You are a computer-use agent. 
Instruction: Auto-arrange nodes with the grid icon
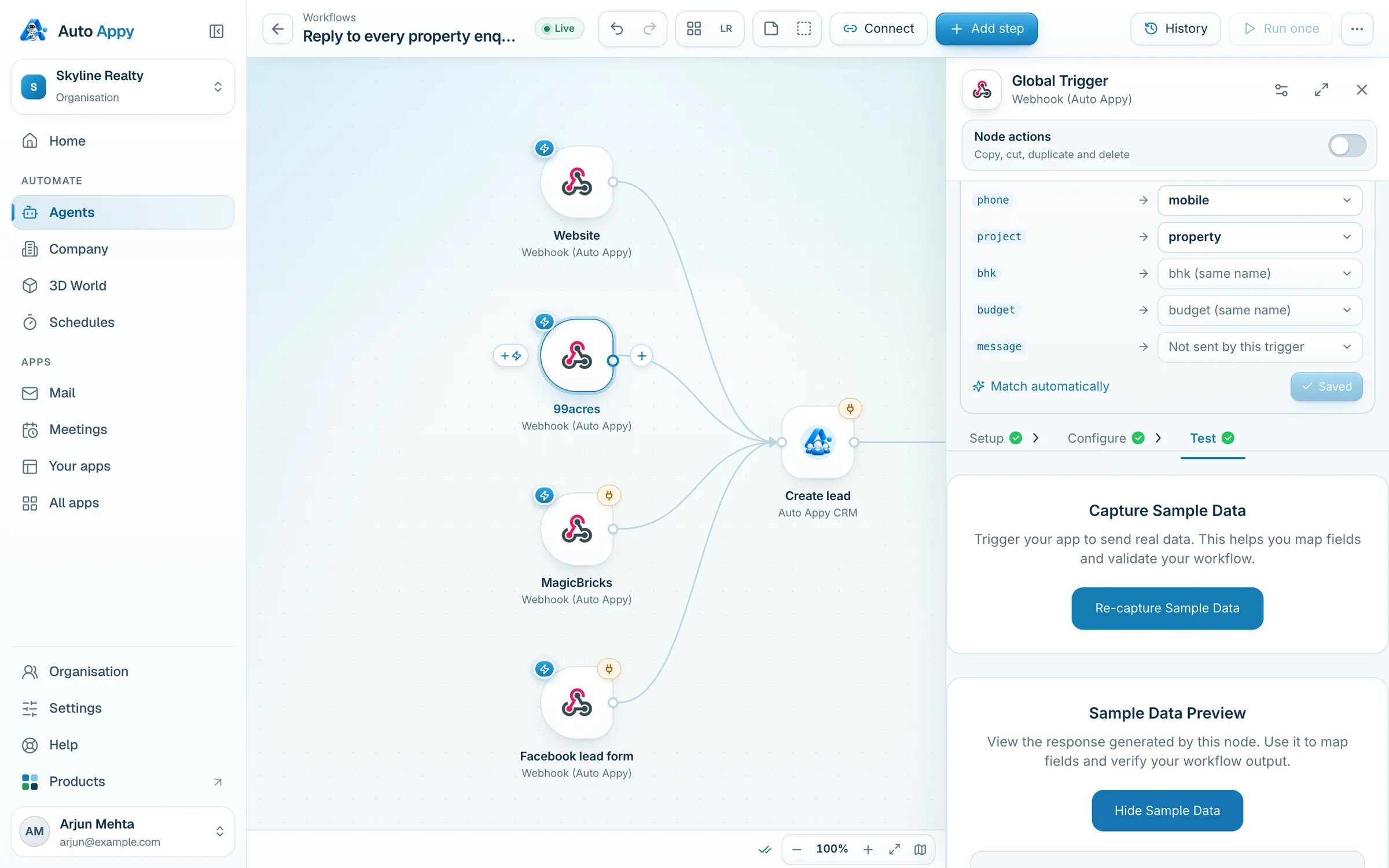(x=694, y=28)
